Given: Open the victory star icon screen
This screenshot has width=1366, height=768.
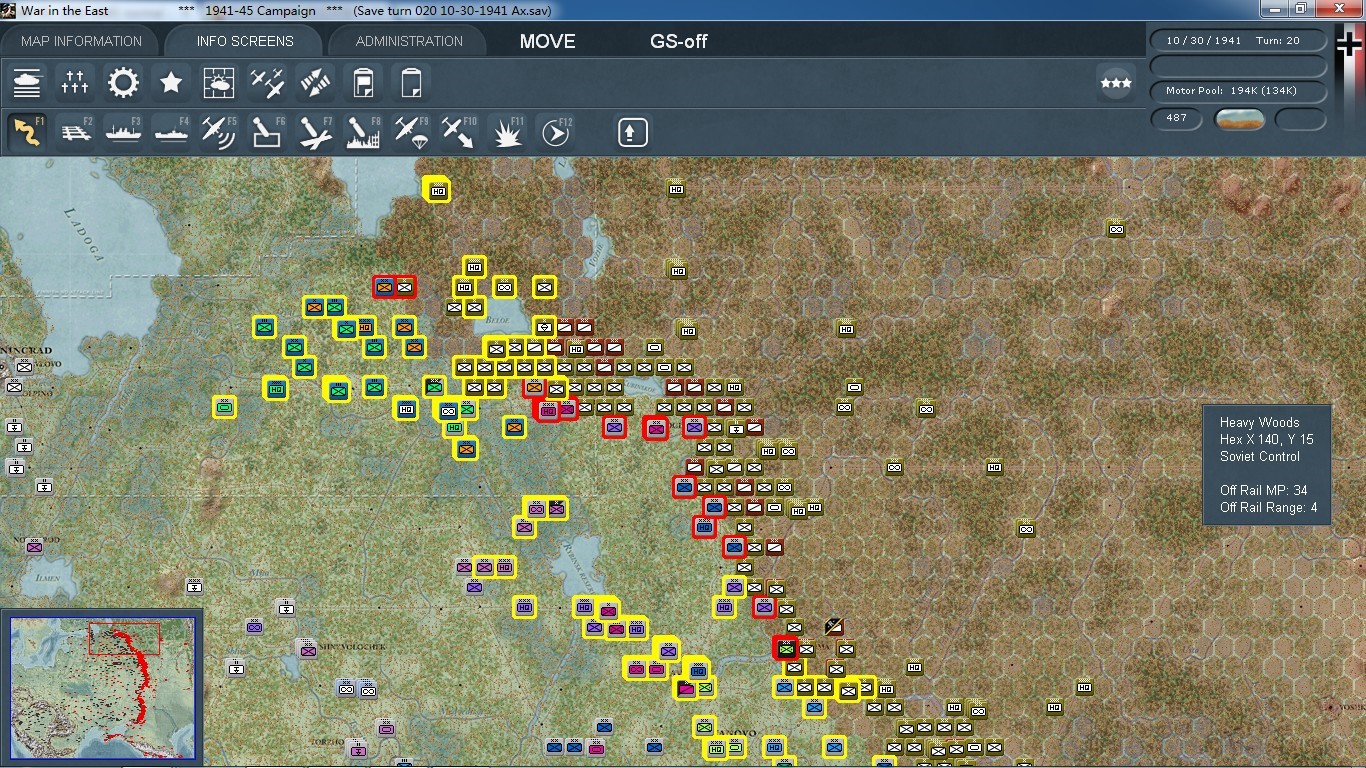Looking at the screenshot, I should coord(171,82).
